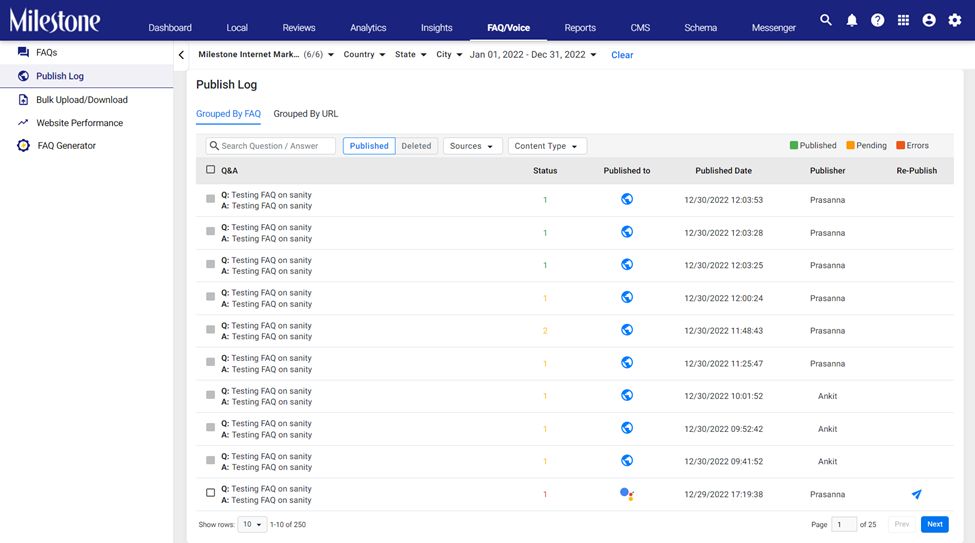
Task: Check the row published at 12:00:24
Action: point(210,297)
